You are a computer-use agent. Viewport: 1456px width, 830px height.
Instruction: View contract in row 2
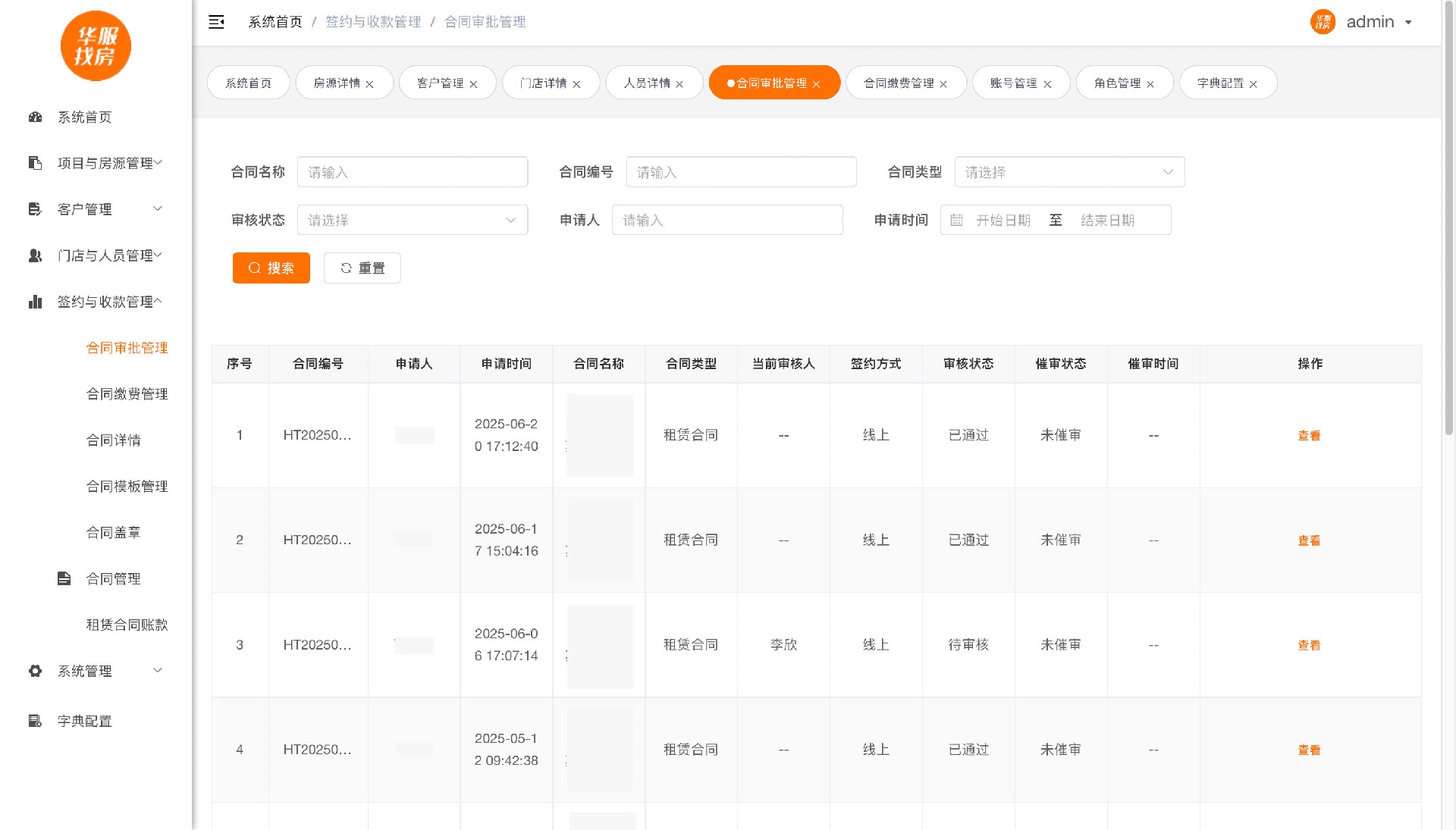1309,540
